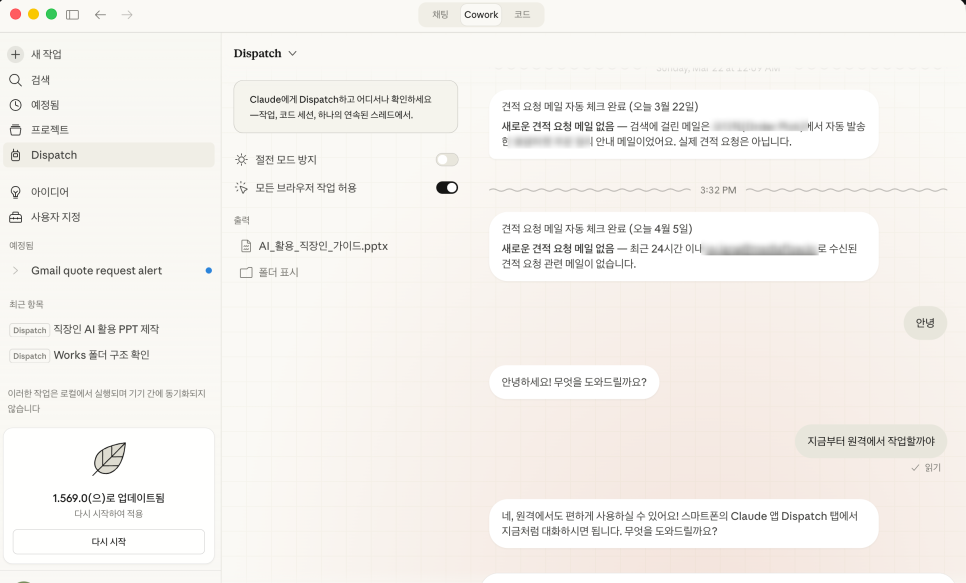Open 검색 magnifier icon in sidebar

tap(15, 80)
